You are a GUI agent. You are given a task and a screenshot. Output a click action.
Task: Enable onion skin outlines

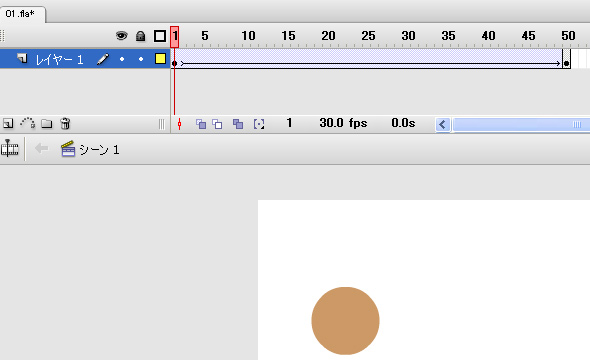[217, 124]
